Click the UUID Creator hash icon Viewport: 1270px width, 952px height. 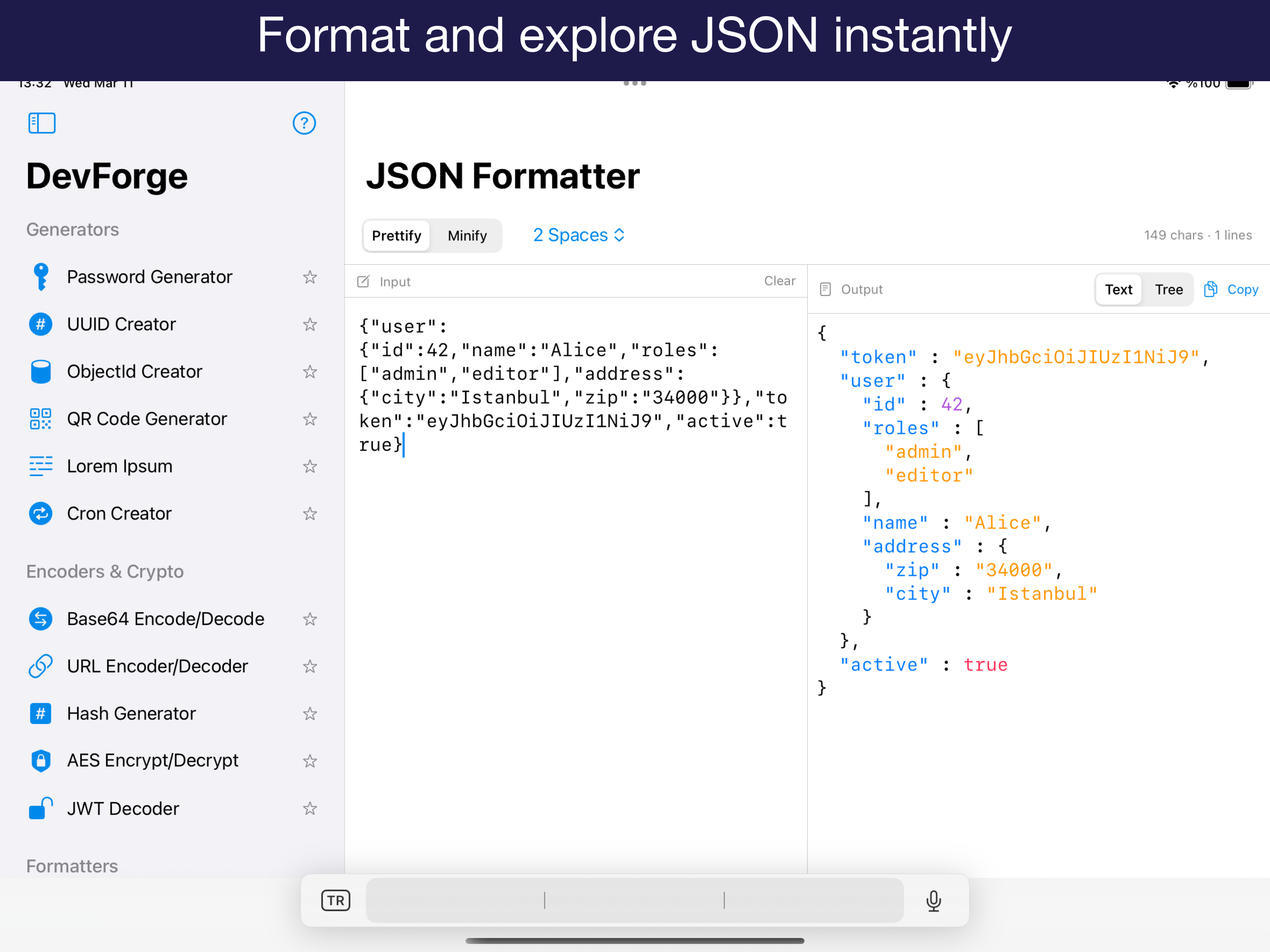click(x=41, y=324)
